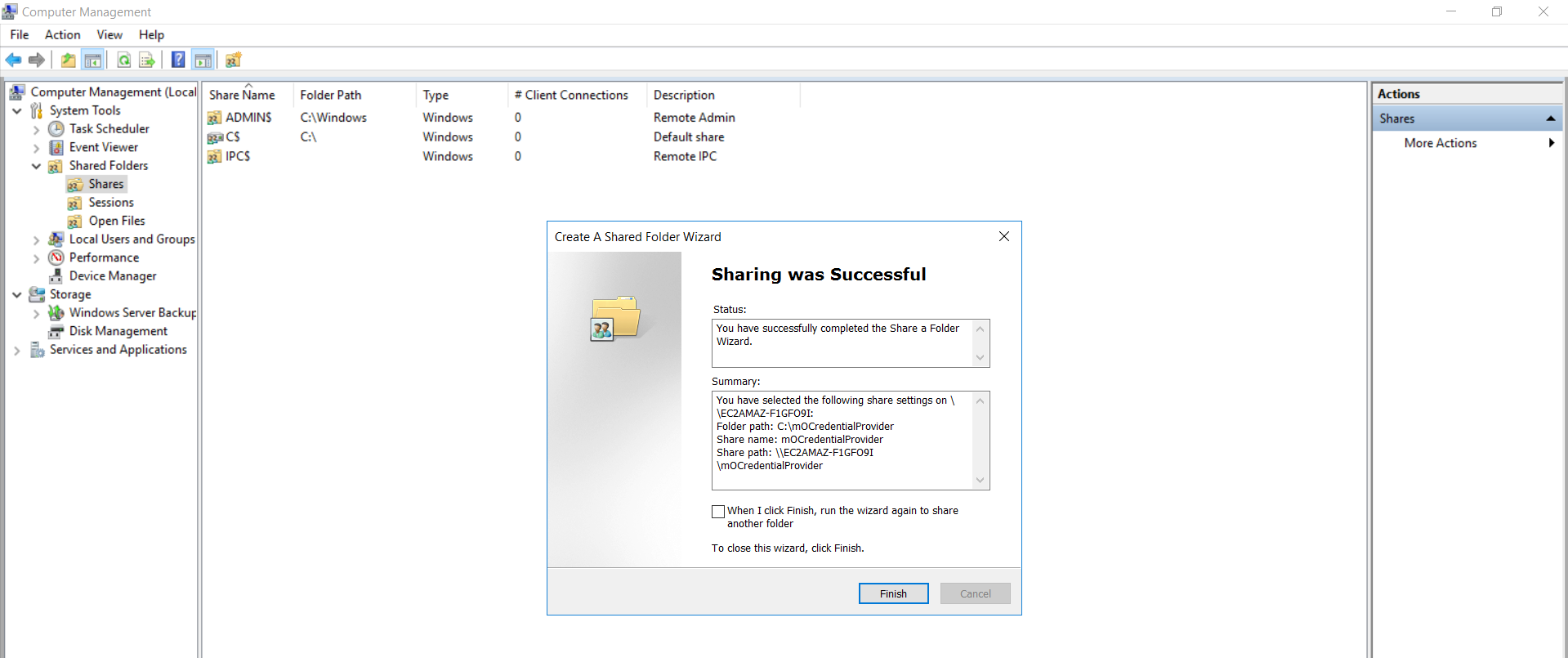Screen dimensions: 1568x658
Task: Click the Disk Management icon in tree
Action: click(56, 331)
